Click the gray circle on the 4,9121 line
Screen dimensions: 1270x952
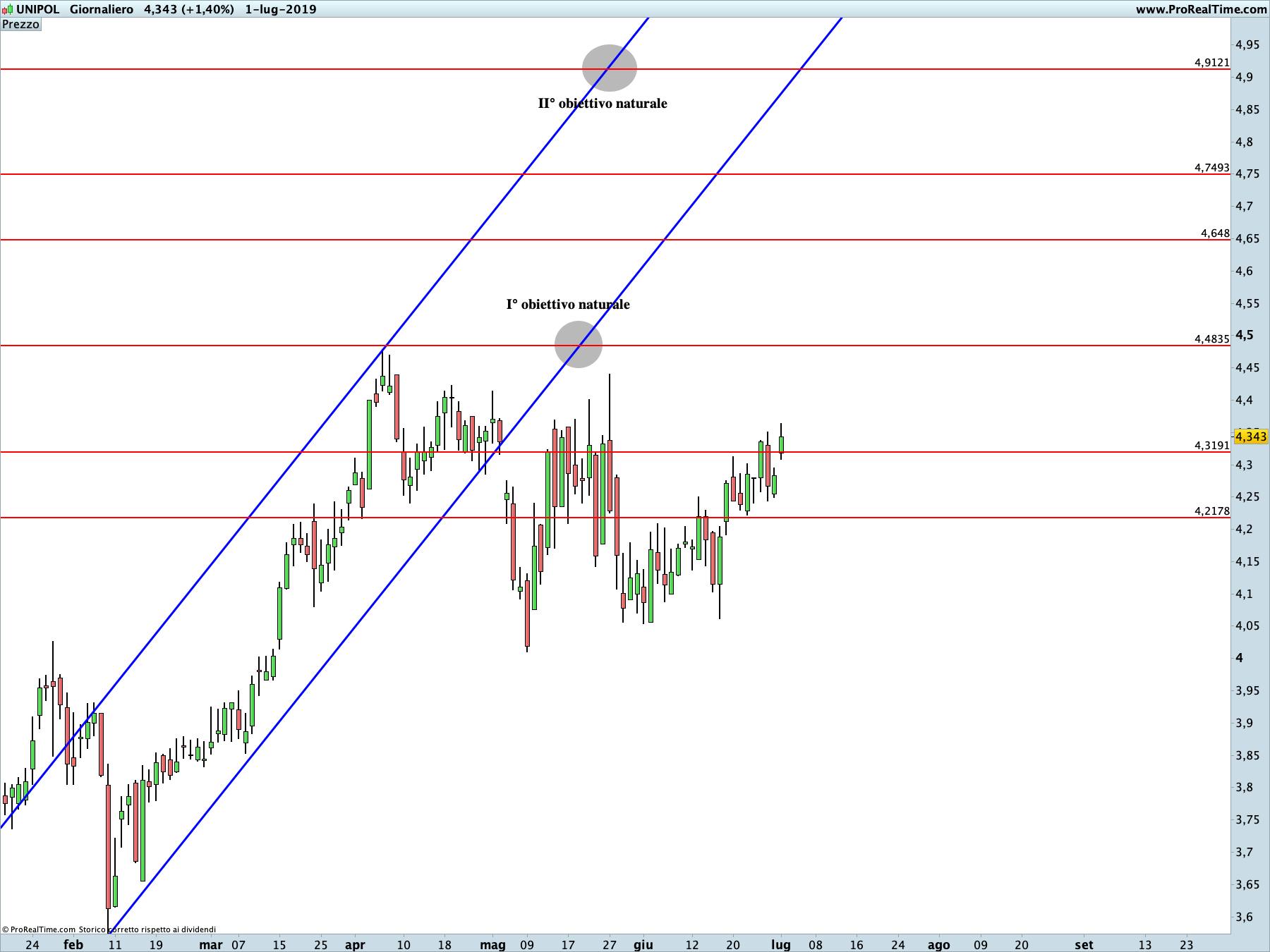point(610,68)
